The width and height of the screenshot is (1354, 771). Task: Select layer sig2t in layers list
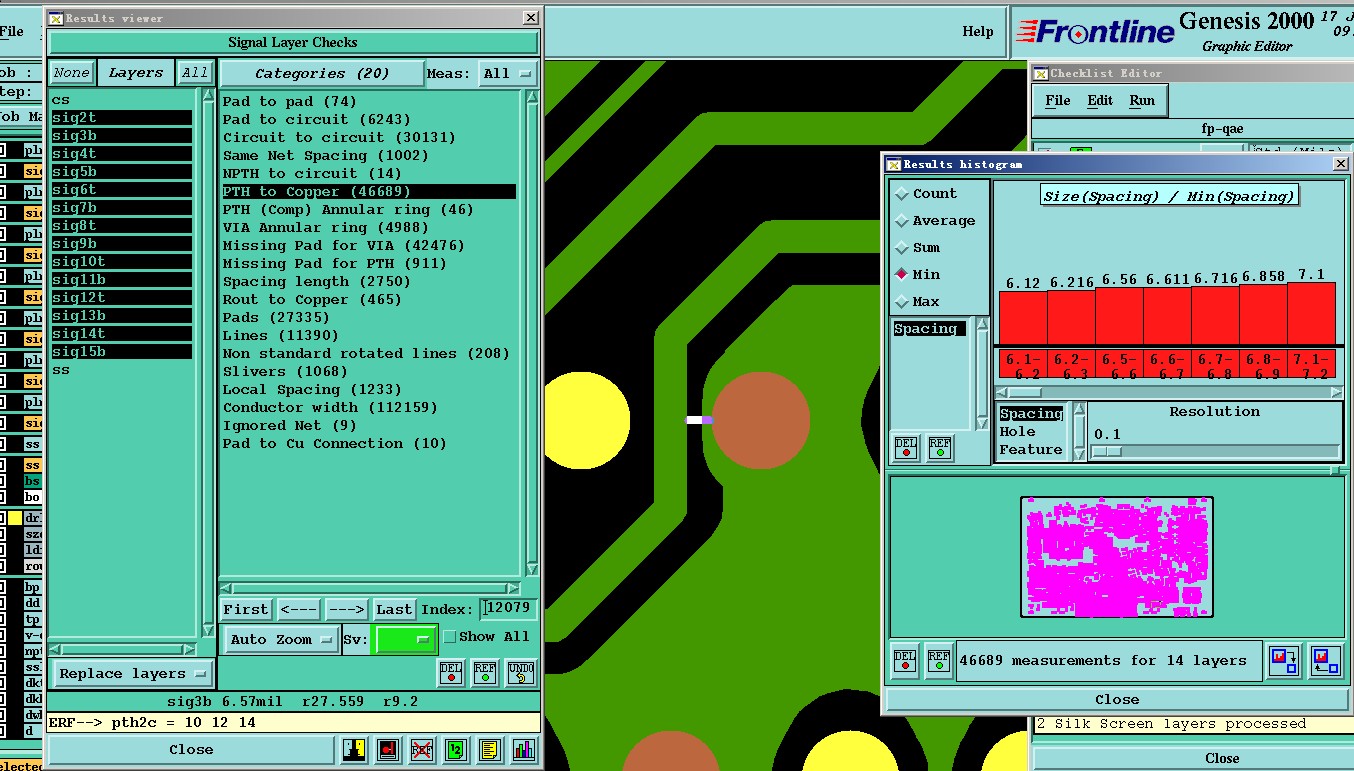pos(121,118)
